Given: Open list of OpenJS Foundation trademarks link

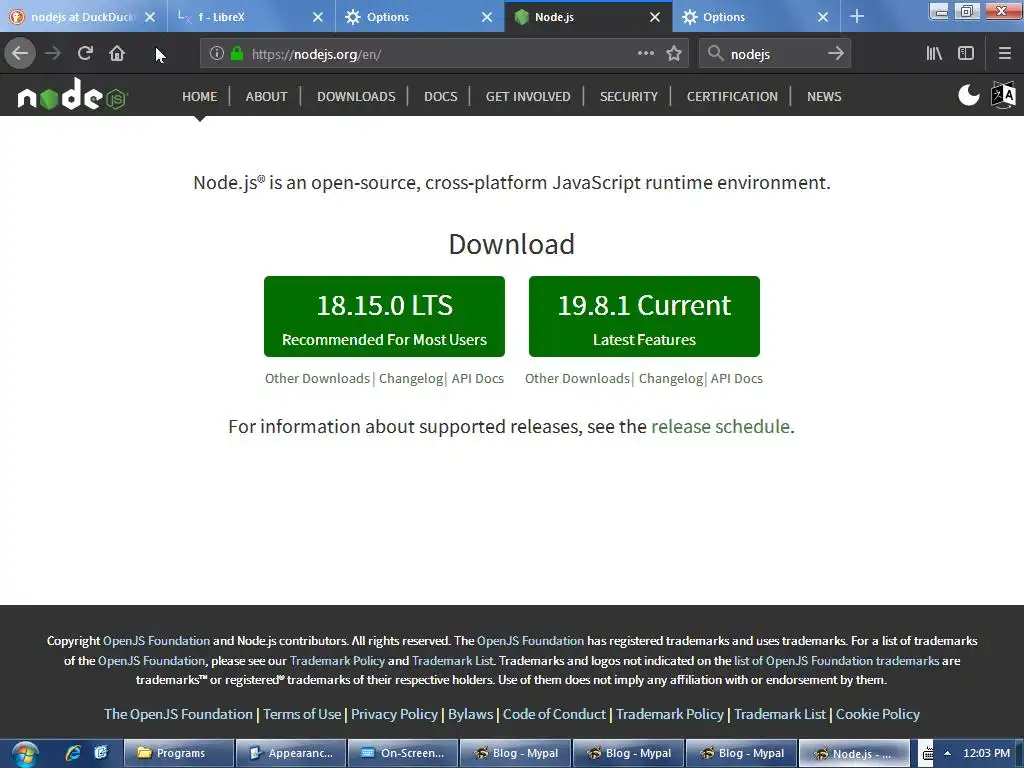Looking at the screenshot, I should point(837,661).
